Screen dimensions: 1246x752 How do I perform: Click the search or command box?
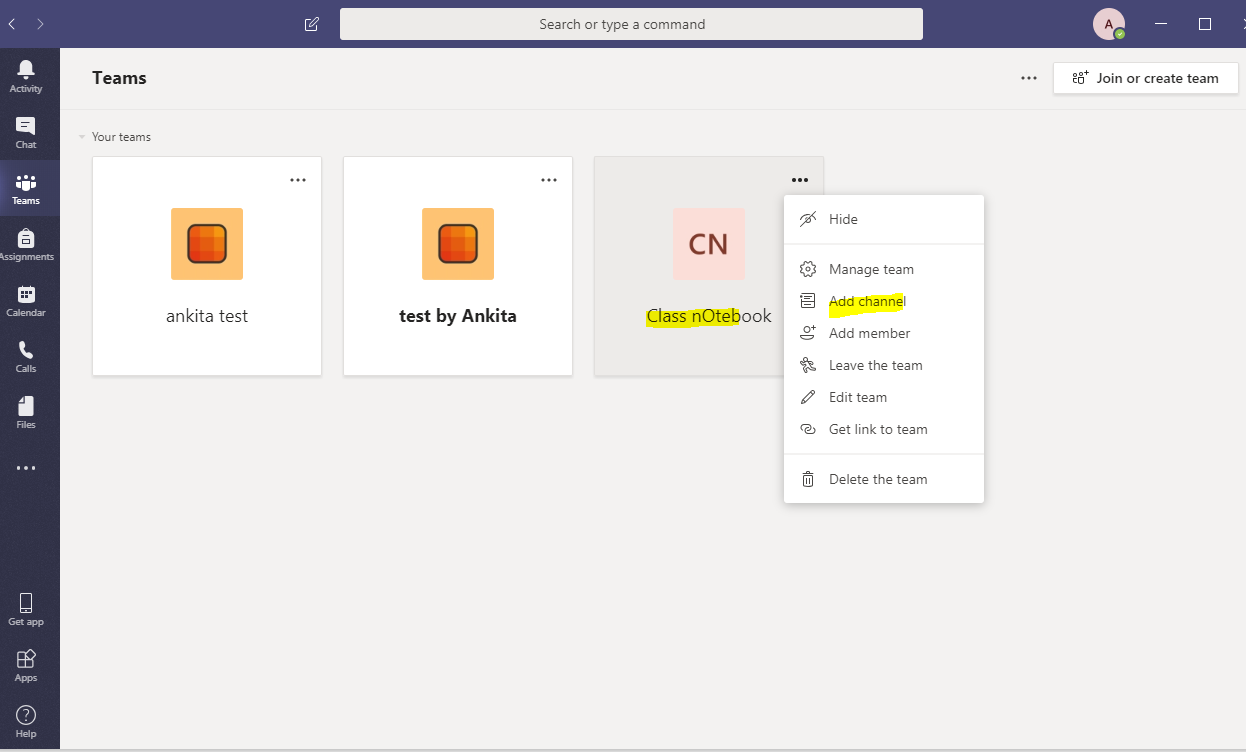631,24
